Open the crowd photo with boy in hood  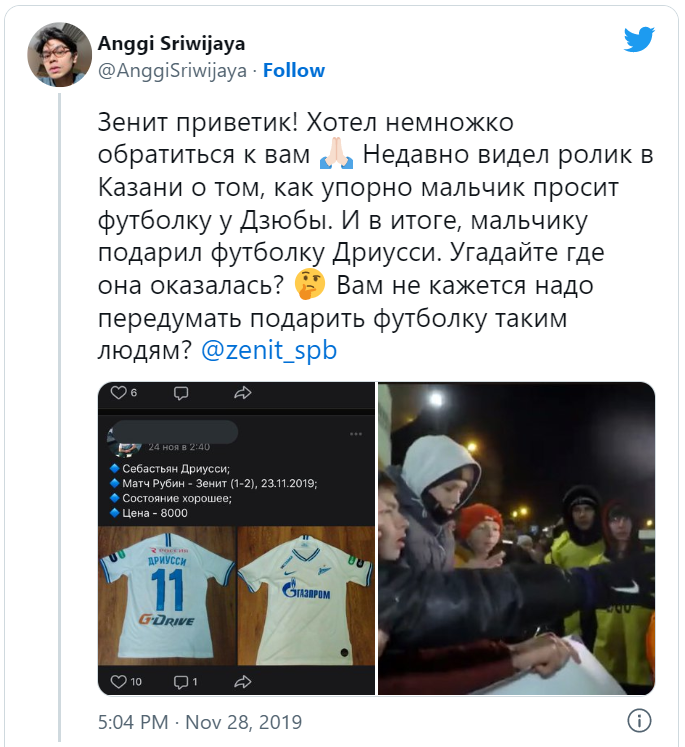pos(516,538)
